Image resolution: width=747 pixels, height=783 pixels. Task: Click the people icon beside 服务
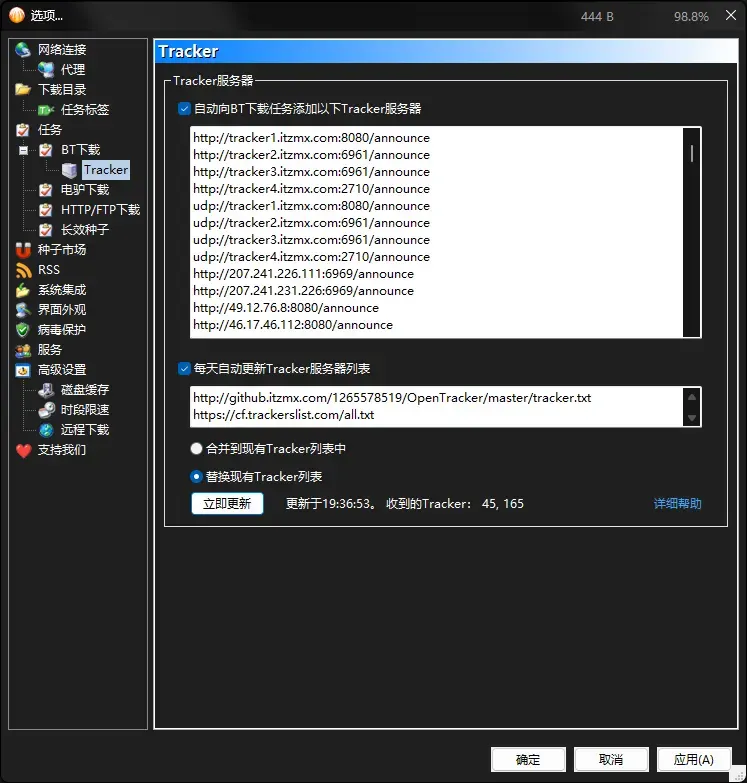pos(23,351)
